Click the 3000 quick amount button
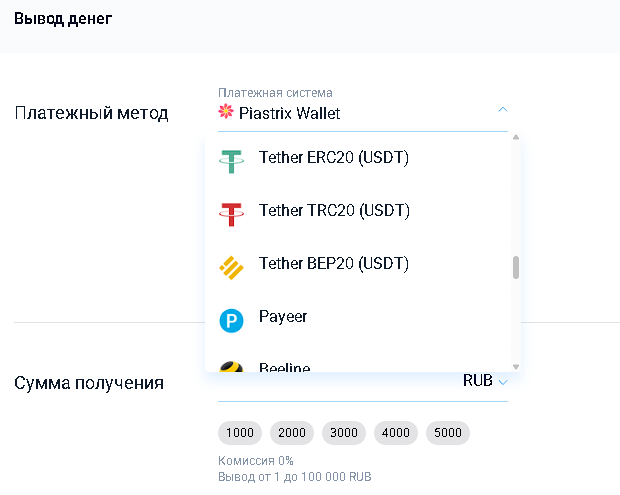The width and height of the screenshot is (620, 495). pyautogui.click(x=344, y=433)
